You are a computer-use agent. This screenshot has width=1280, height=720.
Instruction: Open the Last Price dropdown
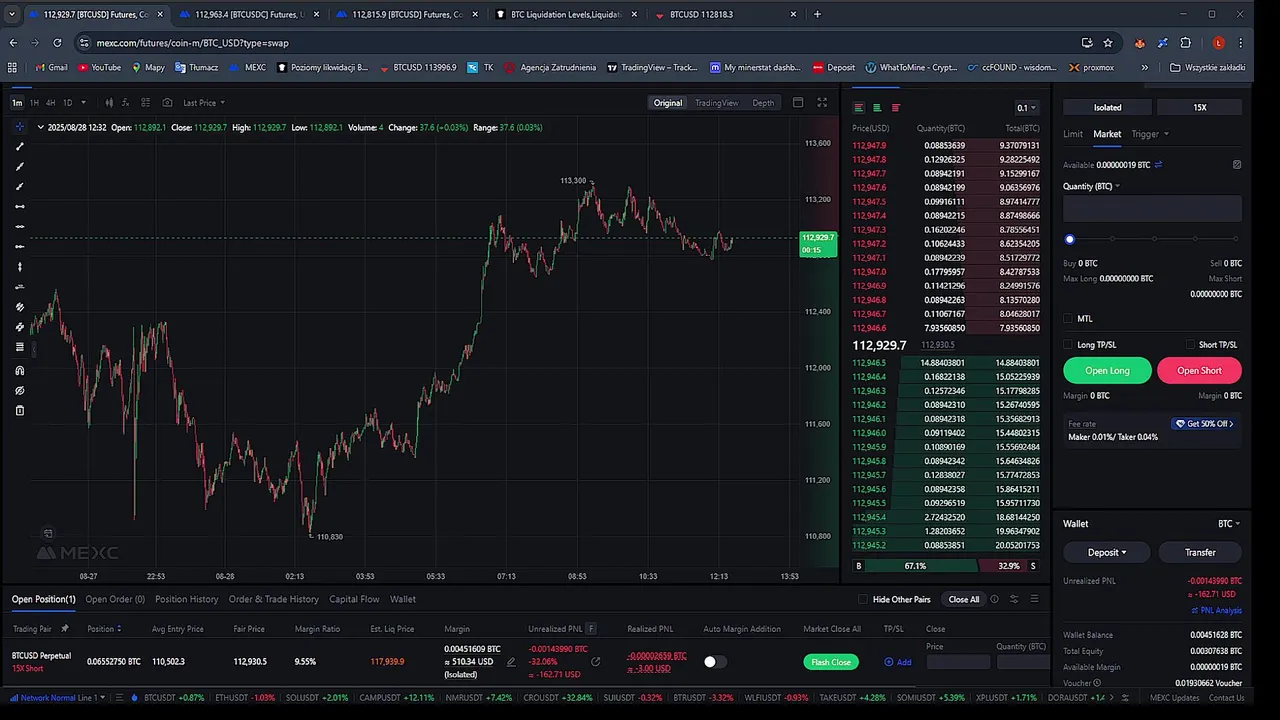[x=203, y=103]
